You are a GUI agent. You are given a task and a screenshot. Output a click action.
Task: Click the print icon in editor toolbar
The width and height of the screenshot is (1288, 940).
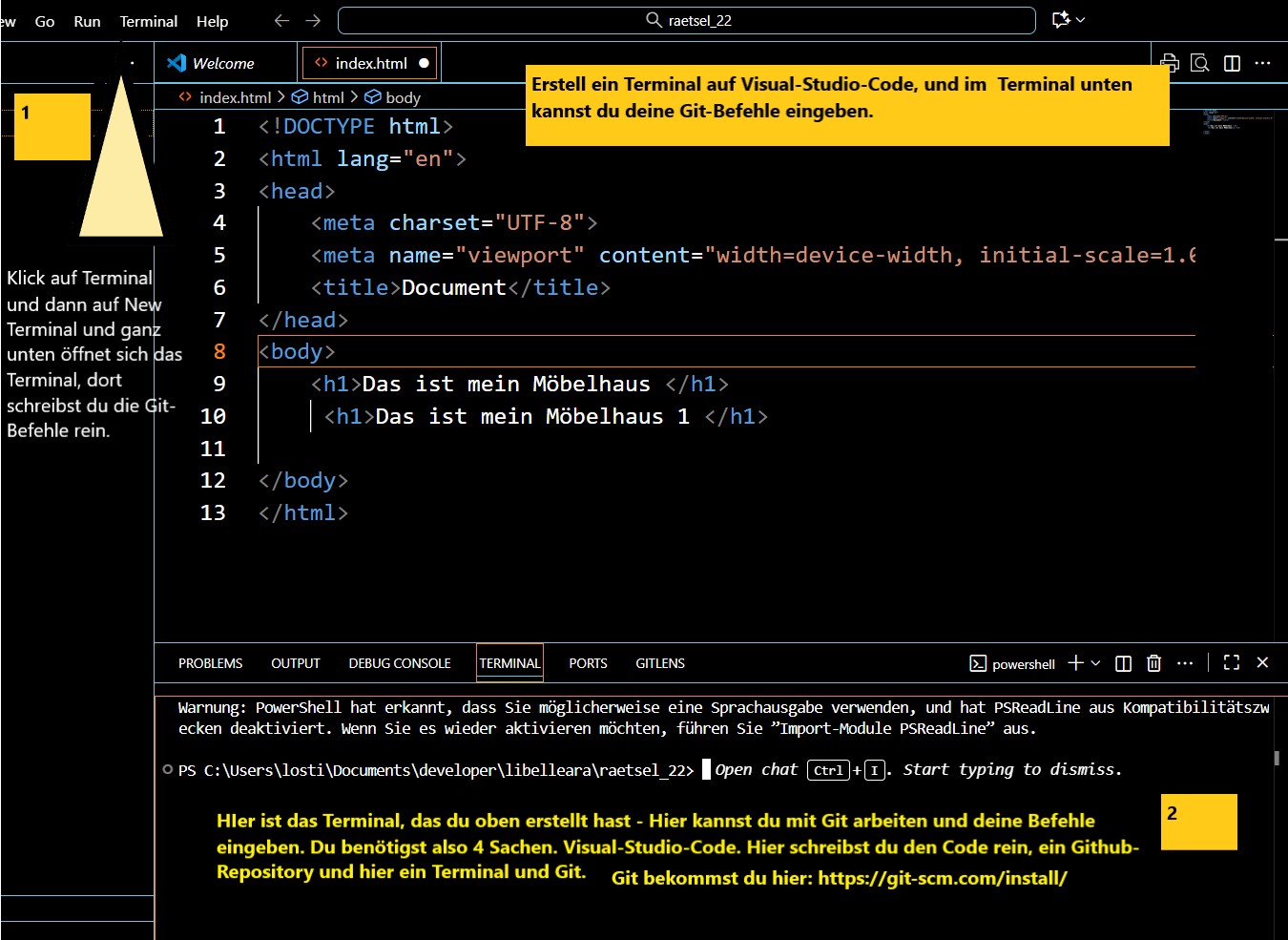1170,63
